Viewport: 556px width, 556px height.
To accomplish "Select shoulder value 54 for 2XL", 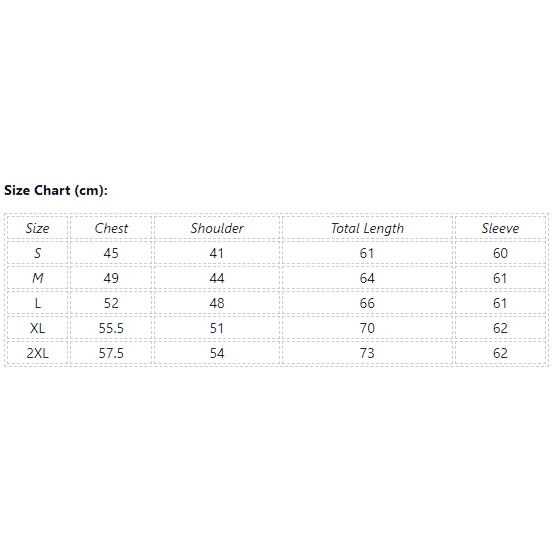I will tap(217, 353).
